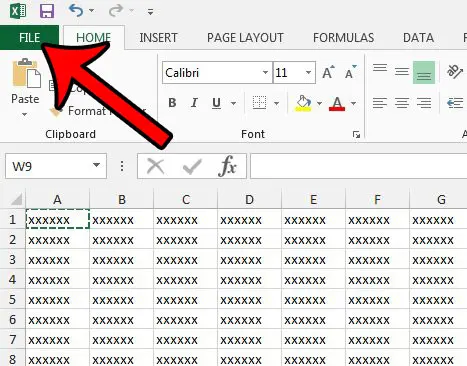Open the PAGE LAYOUT tab
The height and width of the screenshot is (366, 467).
[245, 37]
